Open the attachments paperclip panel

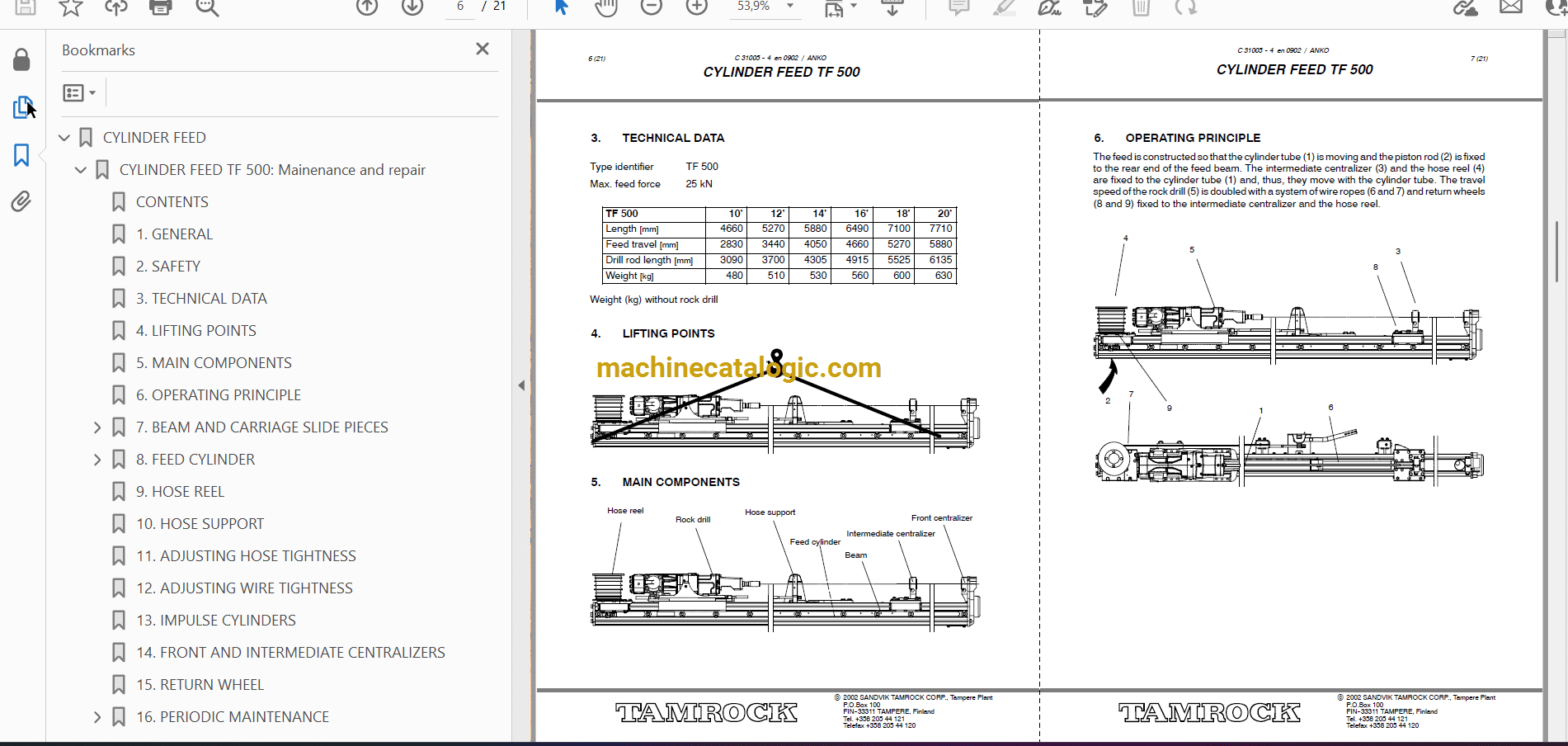(21, 201)
